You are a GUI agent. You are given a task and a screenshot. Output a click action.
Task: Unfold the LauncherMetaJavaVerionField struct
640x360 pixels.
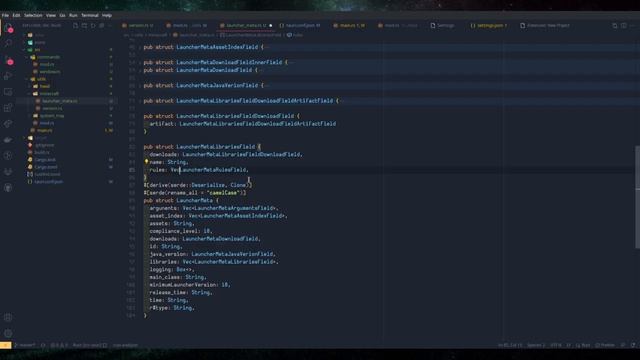tap(140, 86)
